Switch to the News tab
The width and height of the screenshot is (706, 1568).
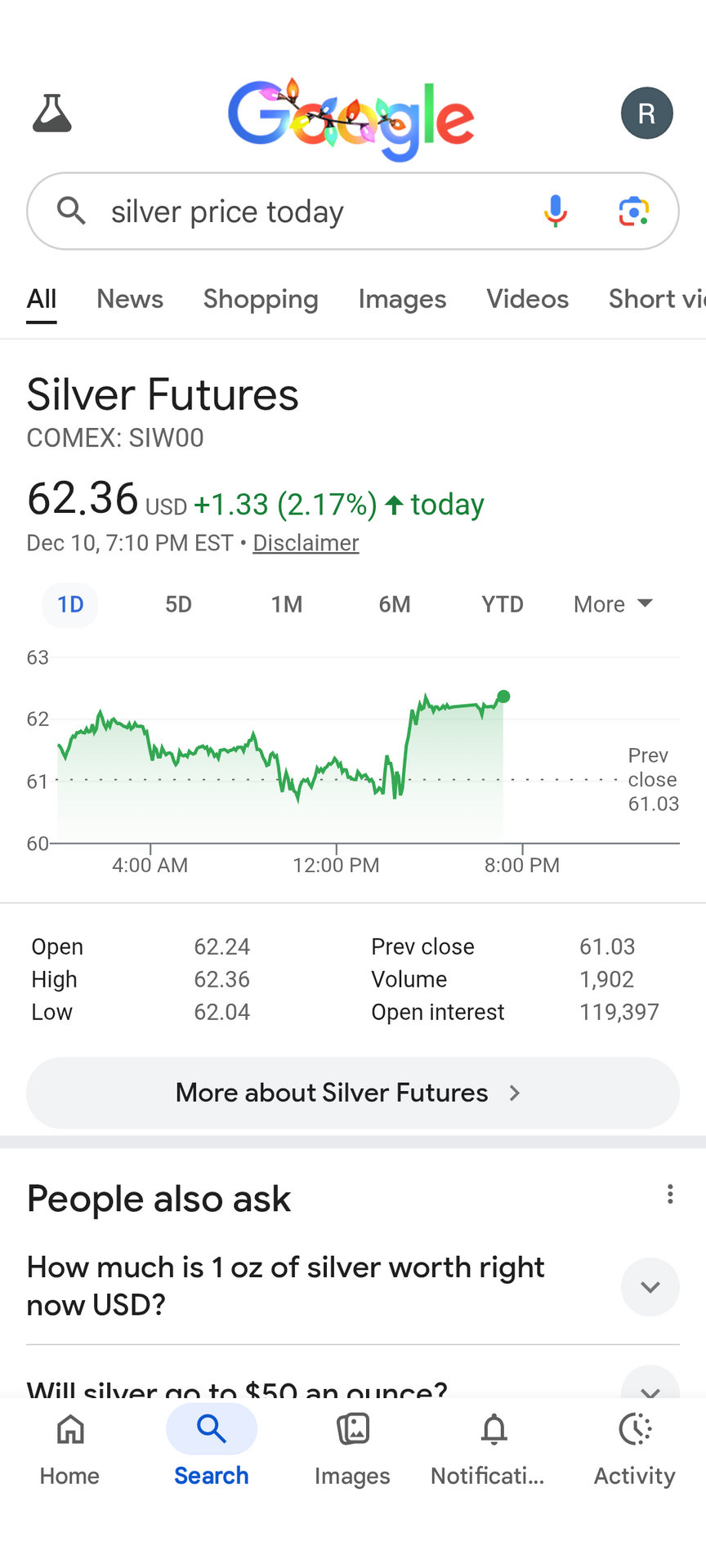click(x=130, y=299)
